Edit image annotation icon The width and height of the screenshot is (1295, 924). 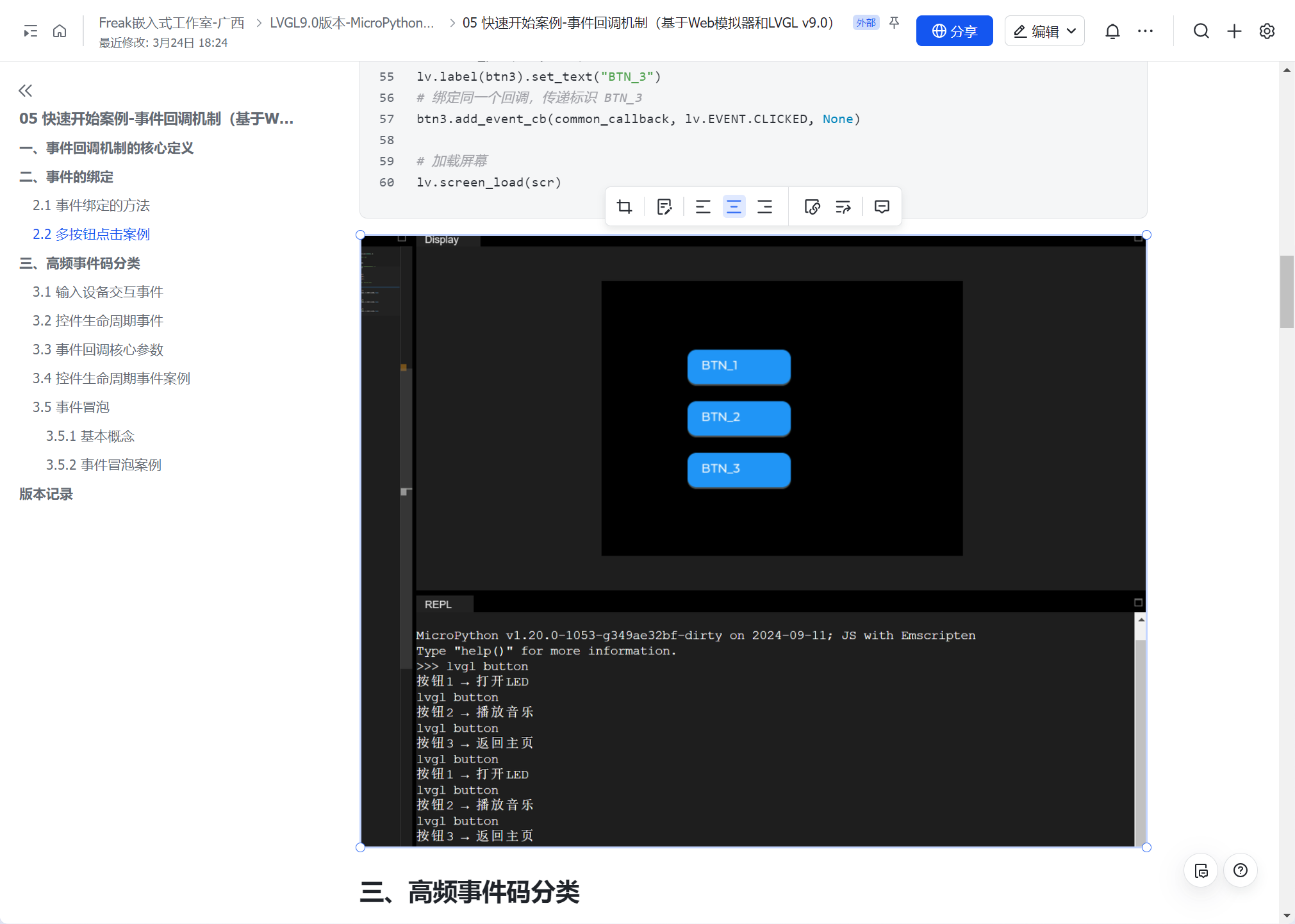[x=664, y=206]
